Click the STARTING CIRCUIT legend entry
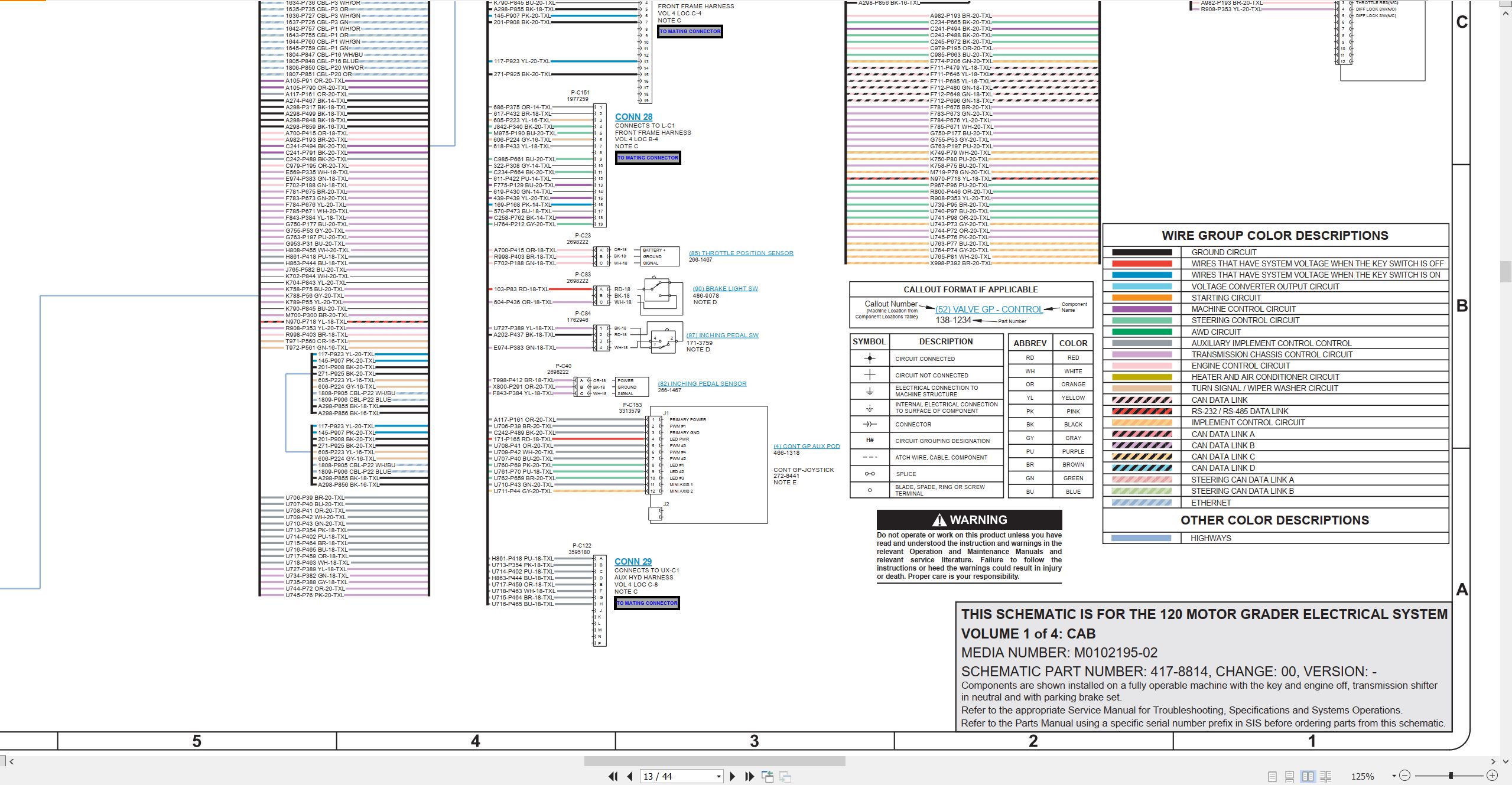 coord(1226,298)
